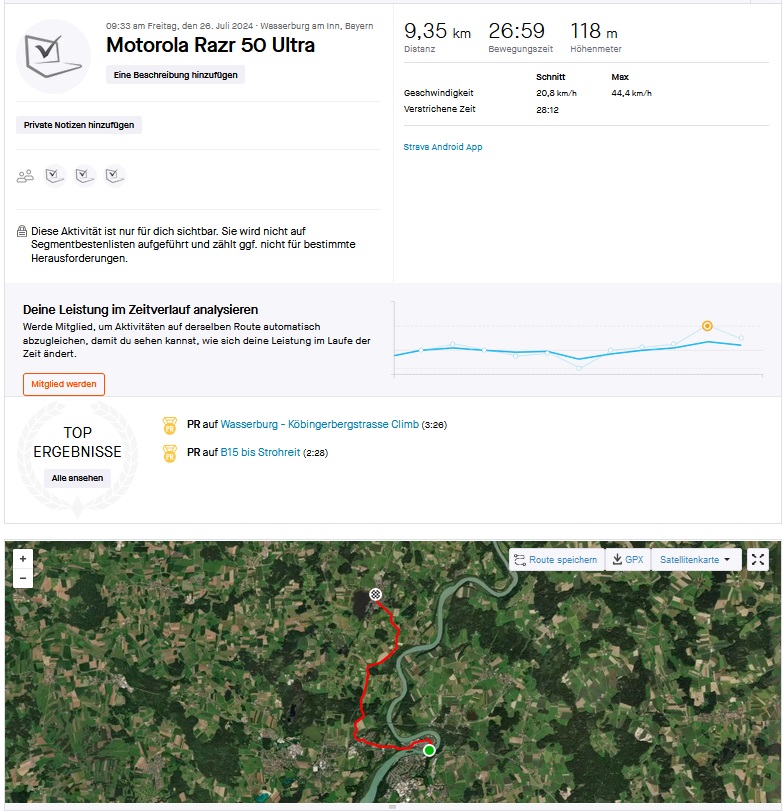Viewport: 783px width, 811px height.
Task: Click the PR medal beside Köbingerbergstrasse Climb
Action: click(169, 425)
